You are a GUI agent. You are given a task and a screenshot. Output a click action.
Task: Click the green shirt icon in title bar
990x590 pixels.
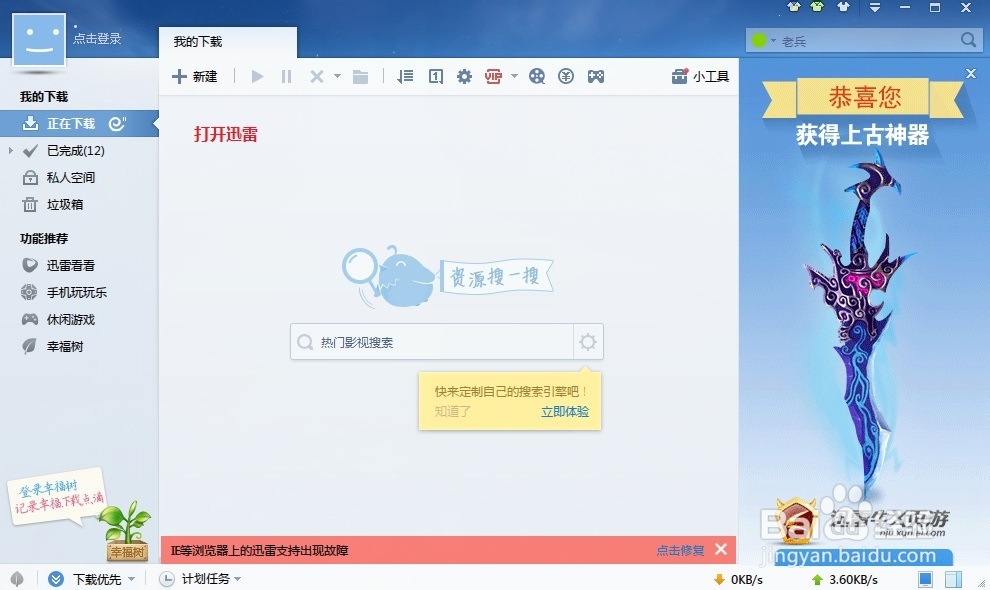(x=817, y=7)
